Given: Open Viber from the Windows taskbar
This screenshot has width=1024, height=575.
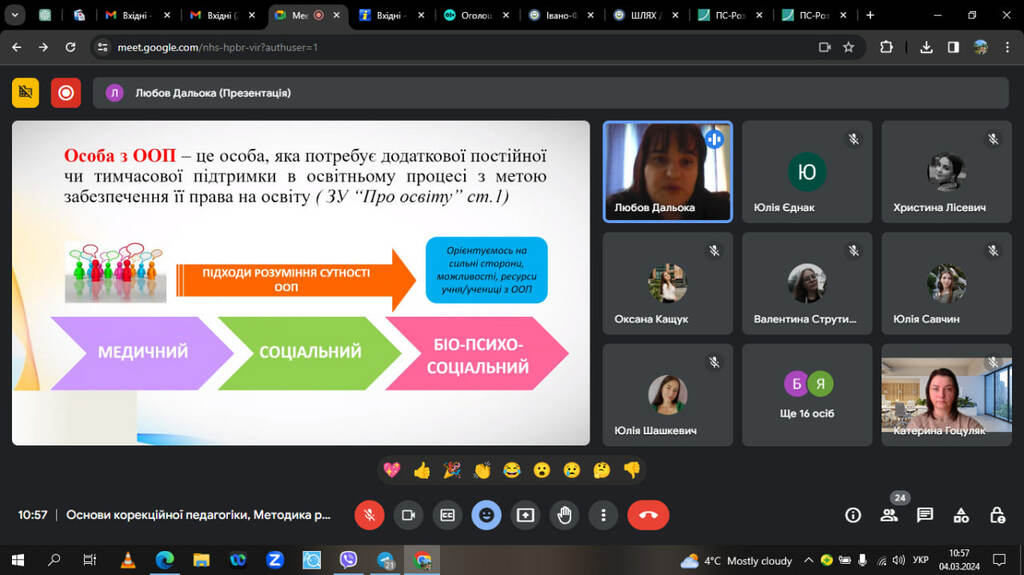Looking at the screenshot, I should pos(348,560).
